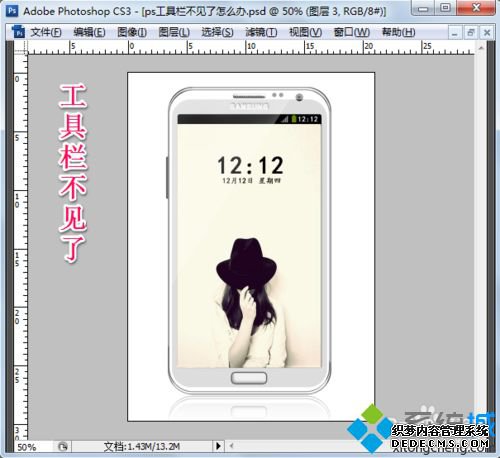Open the 帮助(H) menu
The height and width of the screenshot is (458, 500).
(x=398, y=32)
